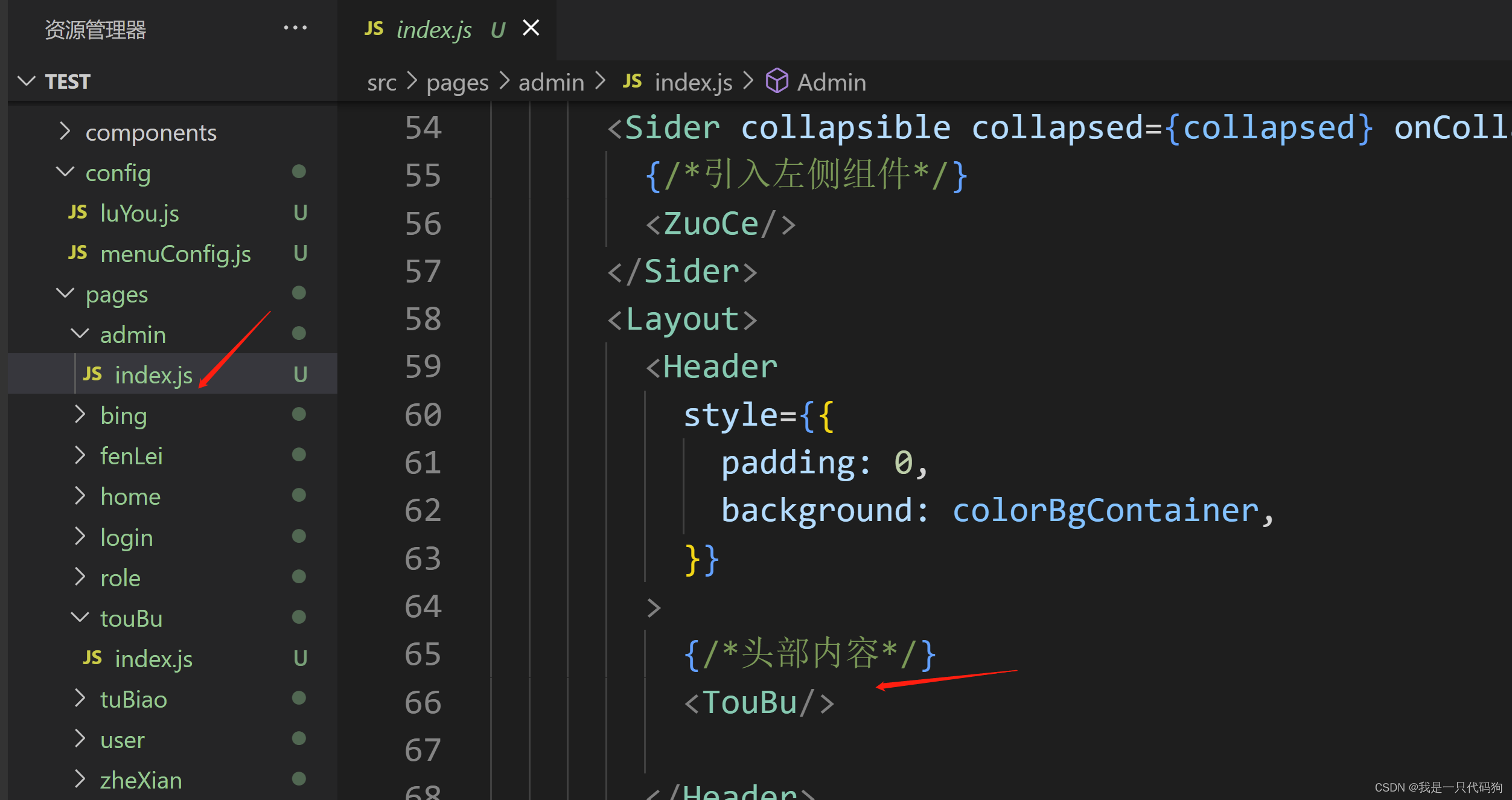Click the Admin symbol cube icon in breadcrumb
Image resolution: width=1512 pixels, height=800 pixels.
[777, 80]
